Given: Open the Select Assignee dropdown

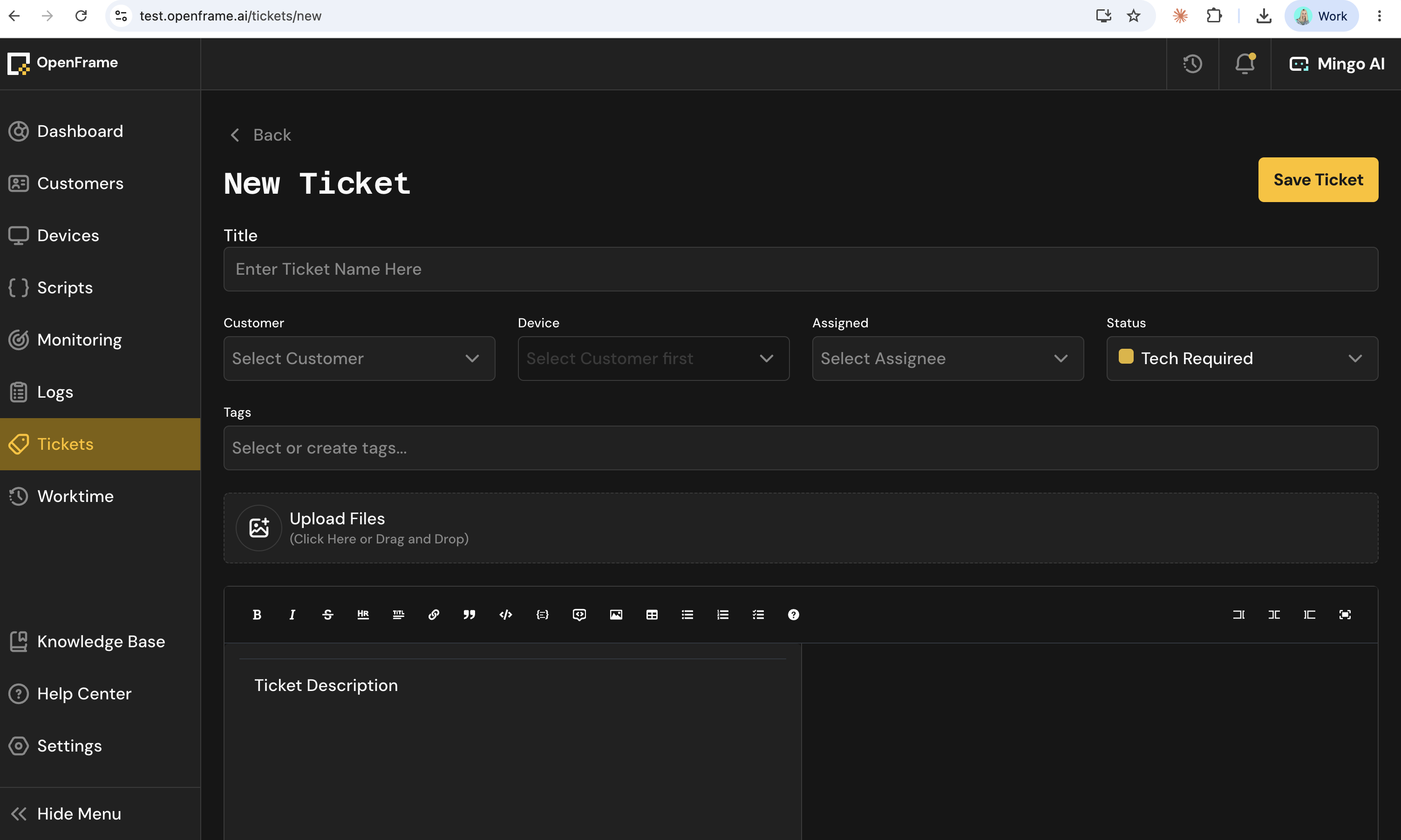Looking at the screenshot, I should (x=948, y=358).
